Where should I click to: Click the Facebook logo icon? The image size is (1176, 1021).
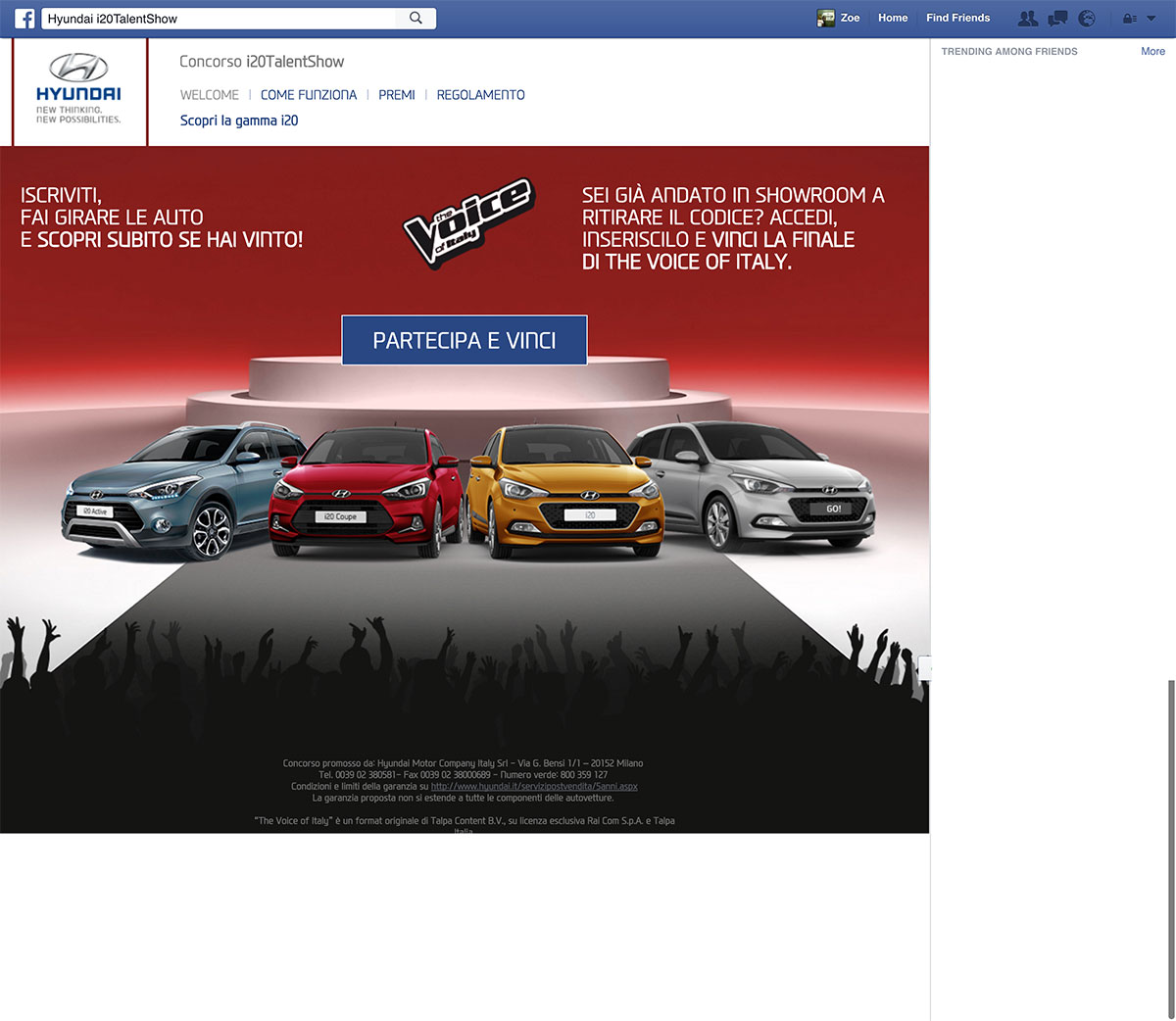(x=24, y=18)
